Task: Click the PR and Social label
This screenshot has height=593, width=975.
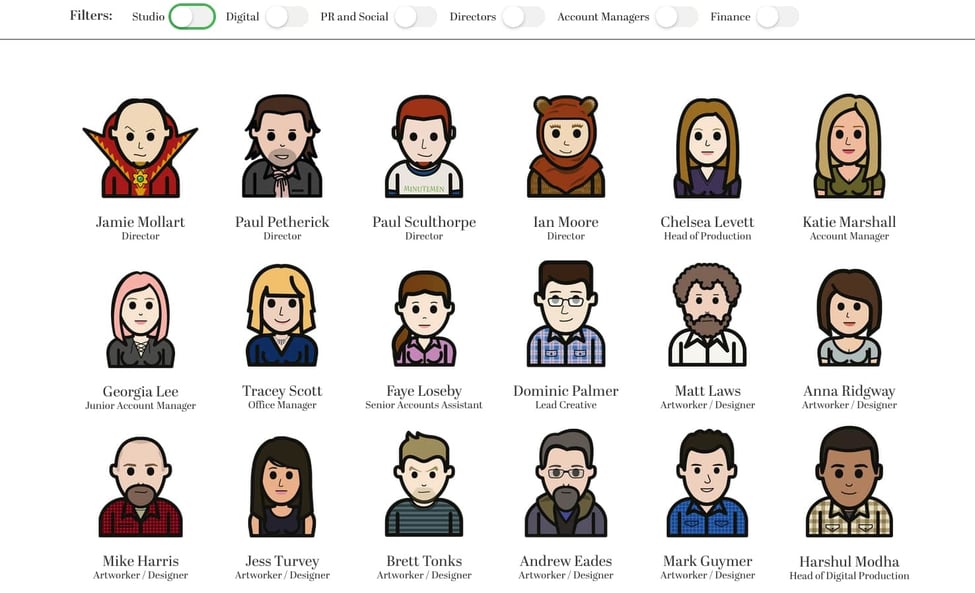Action: click(x=354, y=17)
